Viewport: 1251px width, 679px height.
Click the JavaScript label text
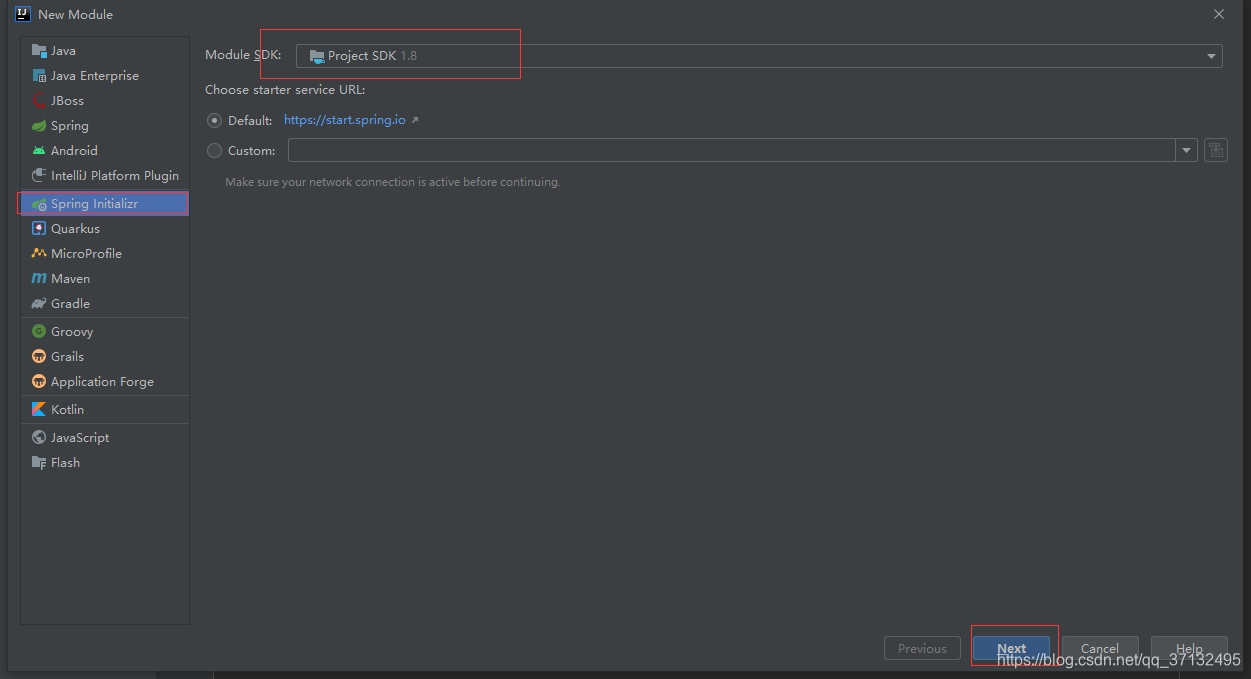click(80, 438)
